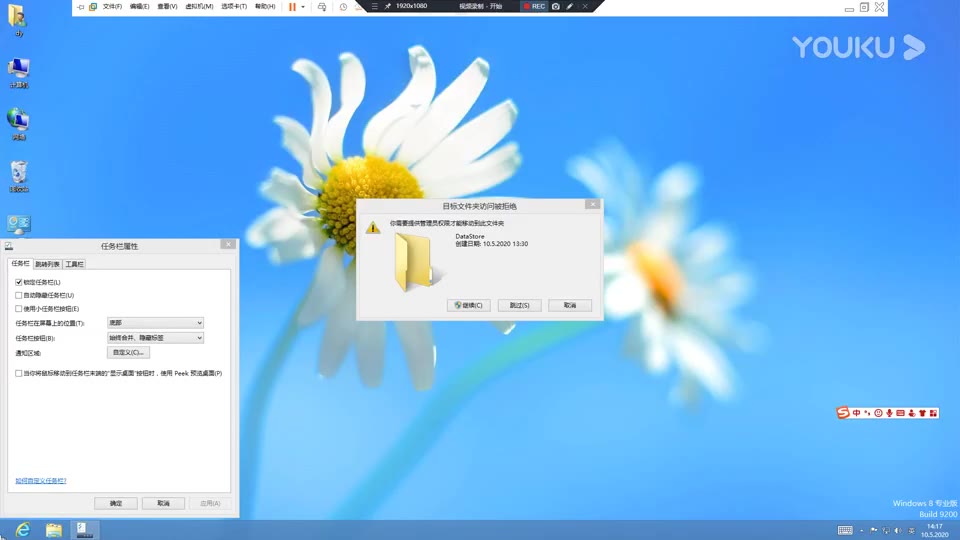Open the 帮助(H) menu
The height and width of the screenshot is (540, 960).
click(265, 7)
